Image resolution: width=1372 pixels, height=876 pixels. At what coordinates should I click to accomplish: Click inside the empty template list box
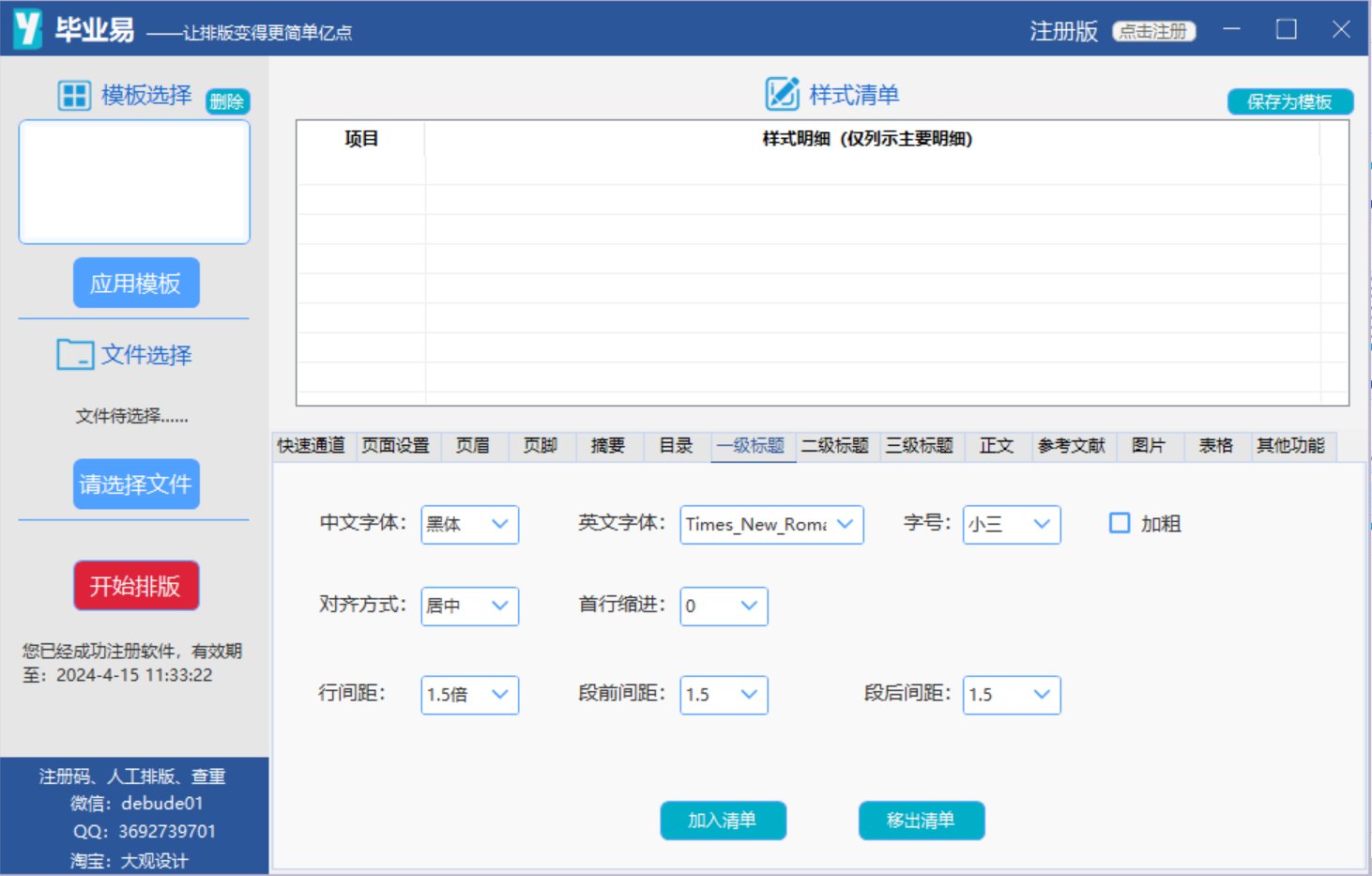pyautogui.click(x=134, y=182)
